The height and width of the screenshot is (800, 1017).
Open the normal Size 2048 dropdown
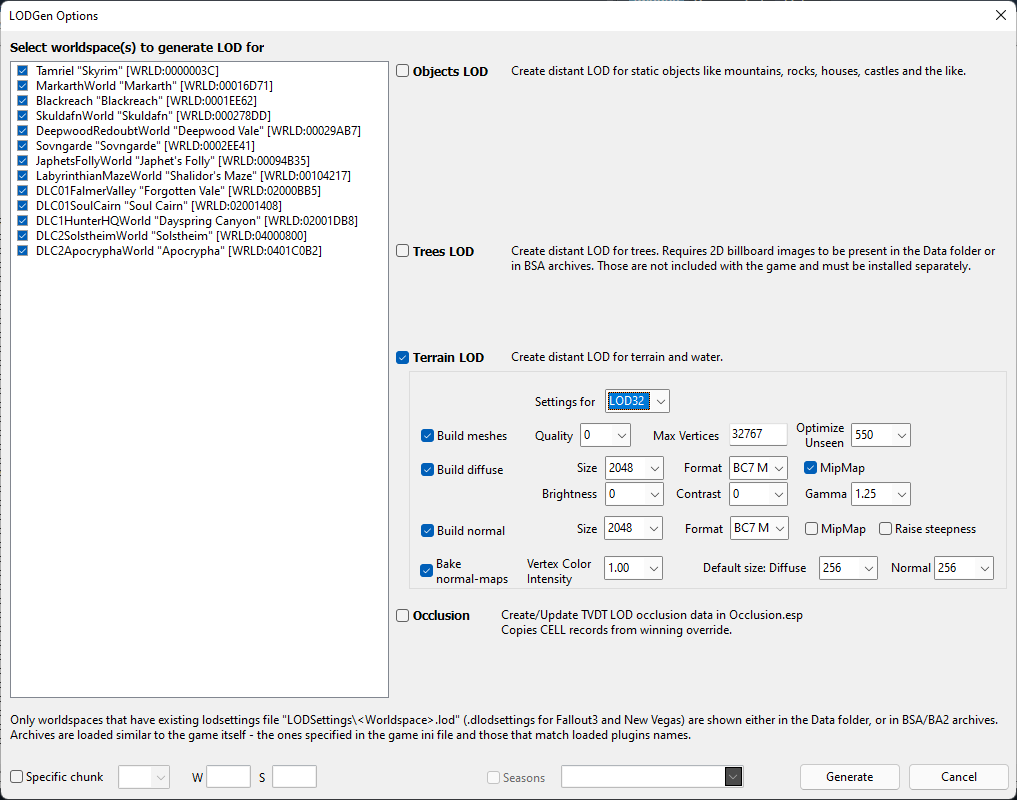[x=654, y=529]
